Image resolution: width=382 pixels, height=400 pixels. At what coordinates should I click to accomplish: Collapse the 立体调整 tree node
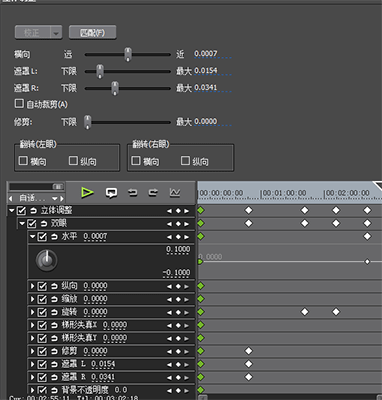pos(12,211)
